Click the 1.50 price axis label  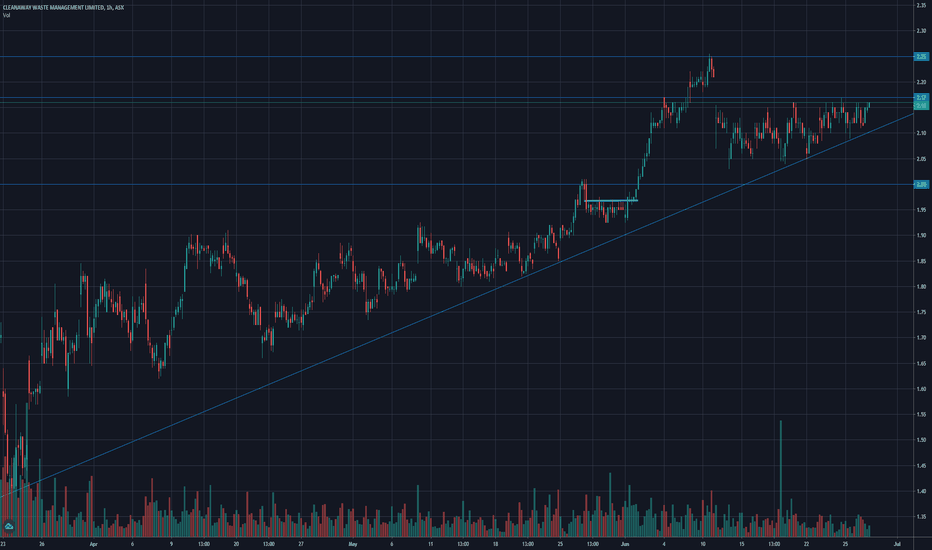click(921, 440)
